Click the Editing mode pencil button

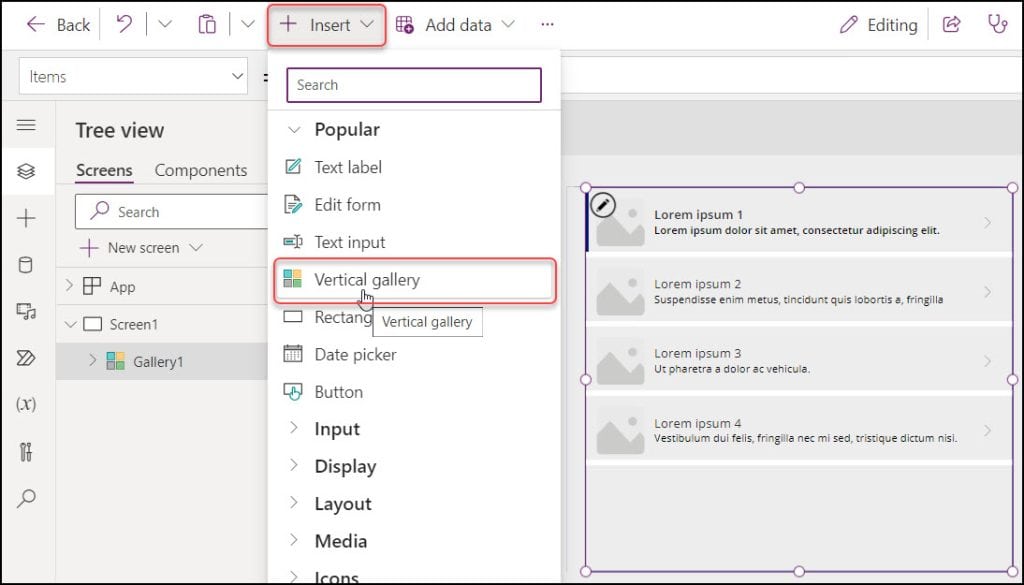[x=878, y=25]
